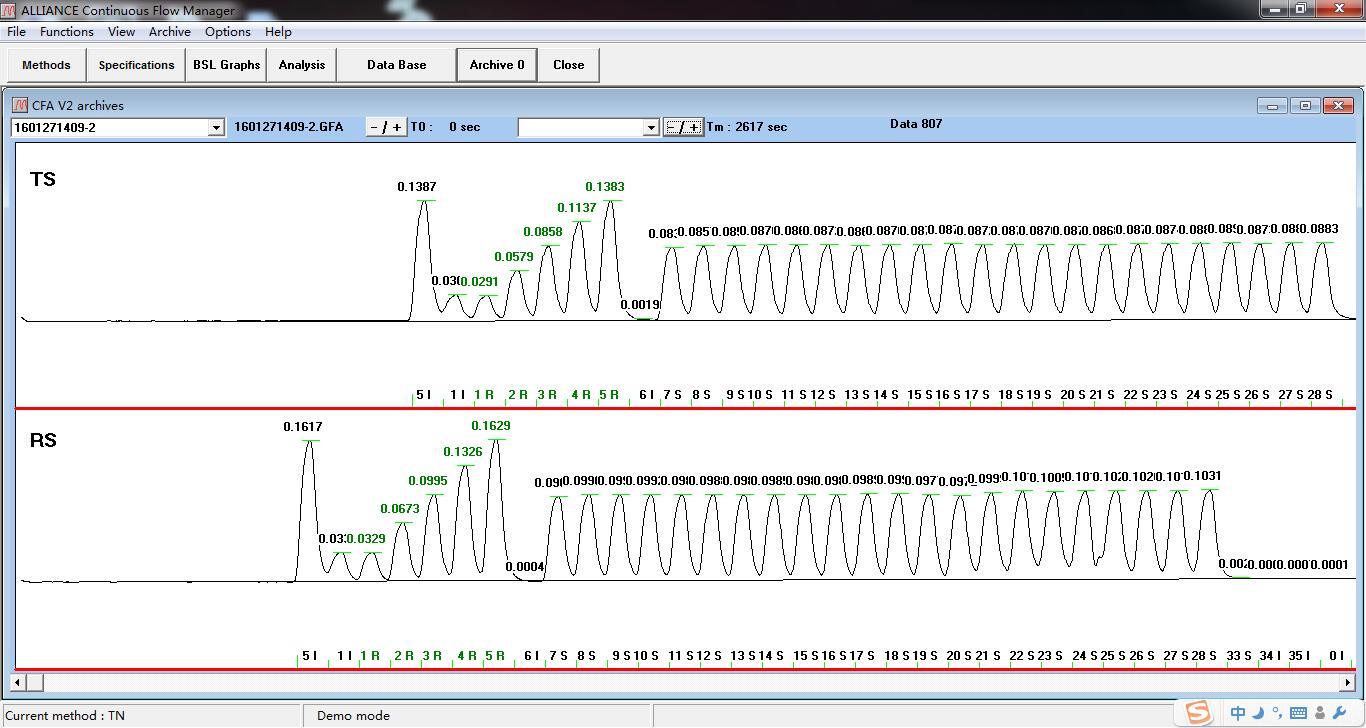The height and width of the screenshot is (728, 1366).
Task: Click the horizontal scrollbar right arrow
Action: [x=1347, y=683]
